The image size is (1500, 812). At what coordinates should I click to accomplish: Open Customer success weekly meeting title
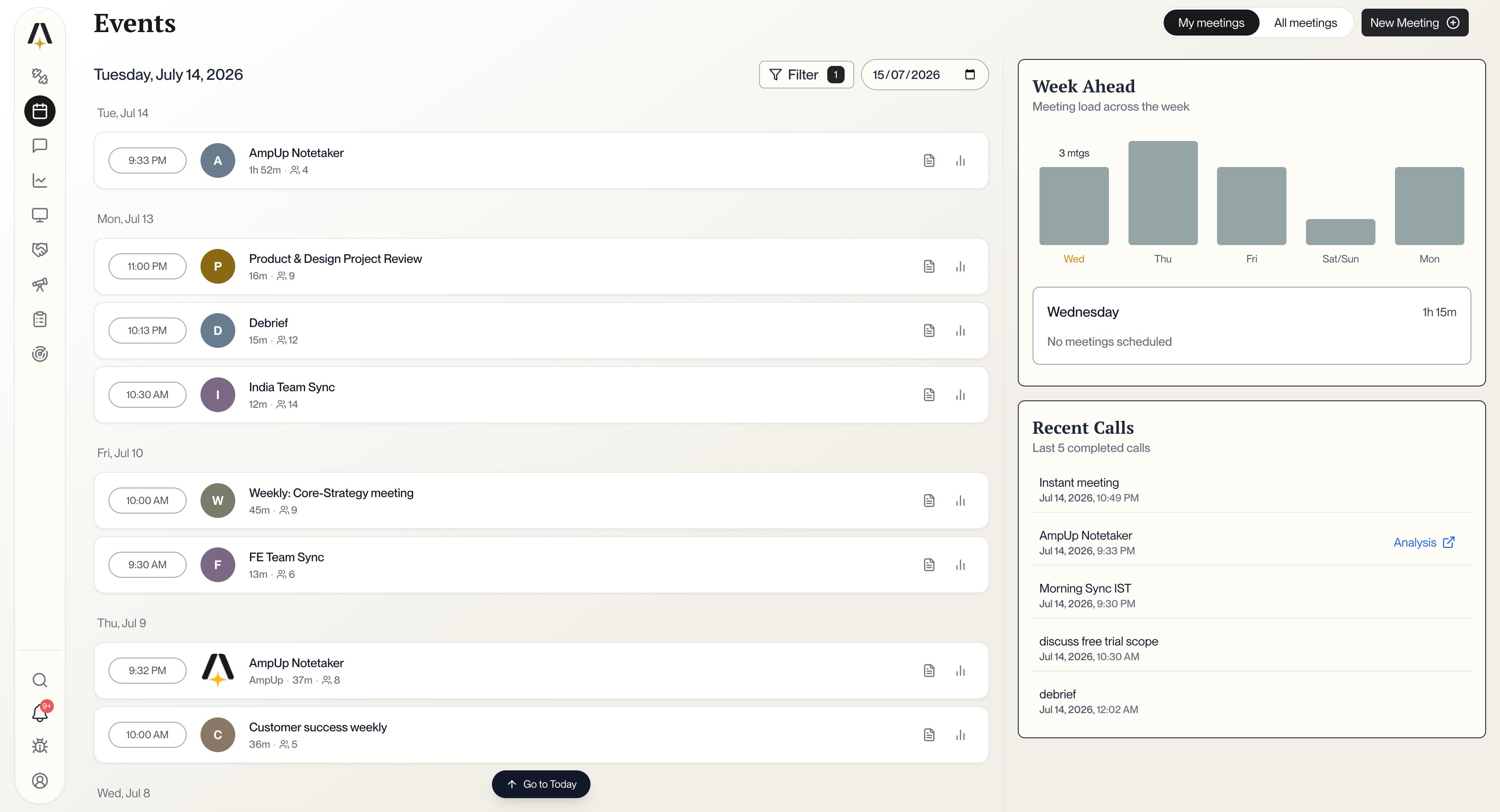(318, 727)
